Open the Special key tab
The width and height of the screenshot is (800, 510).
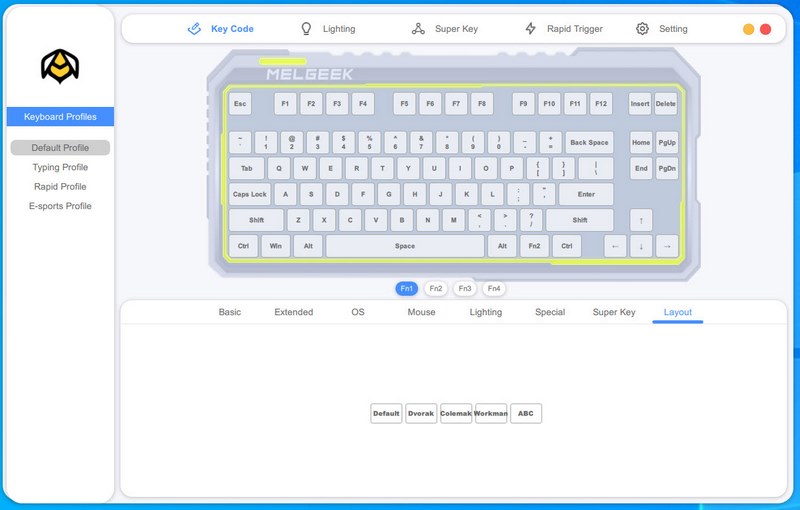(x=550, y=312)
